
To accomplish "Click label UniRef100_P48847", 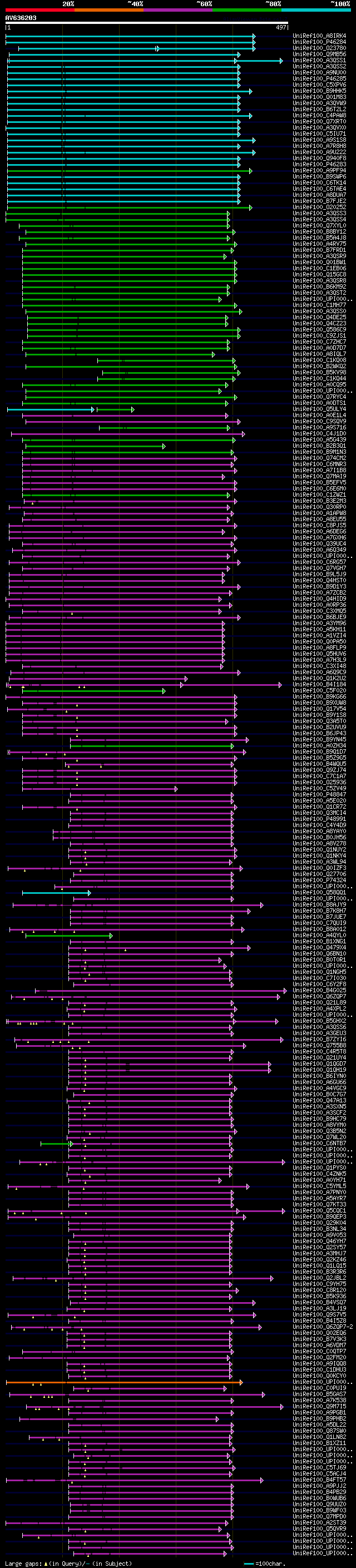I will coord(319,794).
